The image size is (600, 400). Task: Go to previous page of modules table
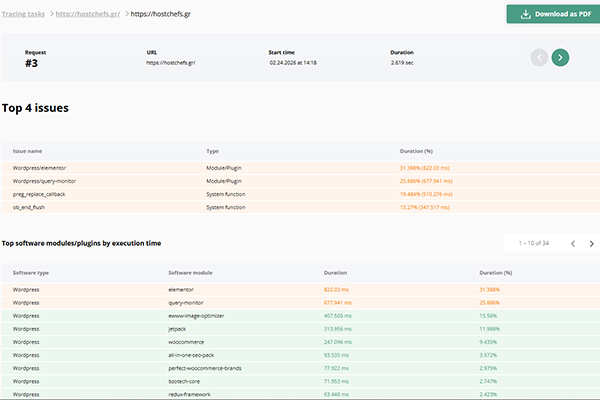pos(573,243)
